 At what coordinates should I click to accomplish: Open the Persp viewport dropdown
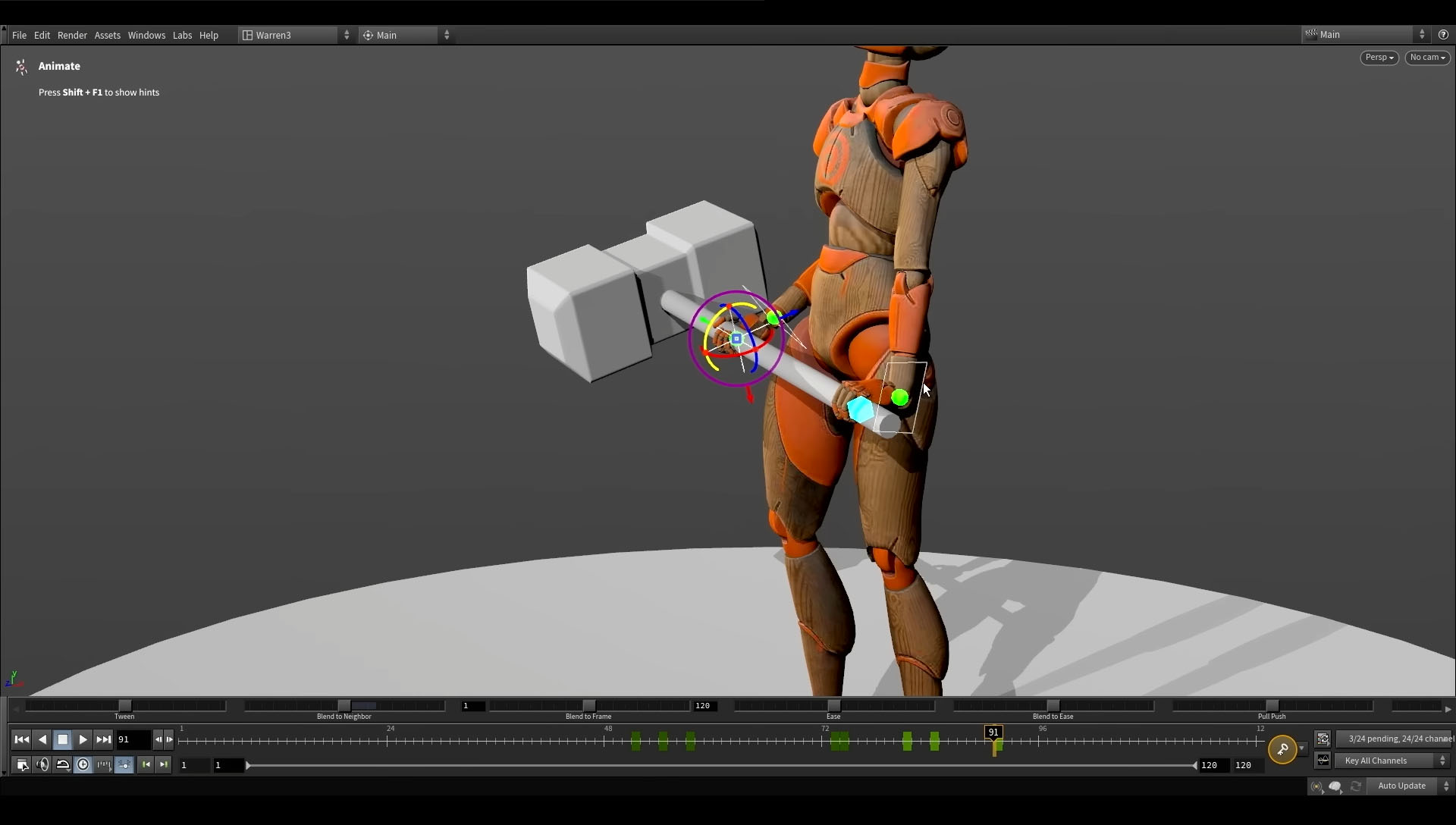click(1379, 58)
